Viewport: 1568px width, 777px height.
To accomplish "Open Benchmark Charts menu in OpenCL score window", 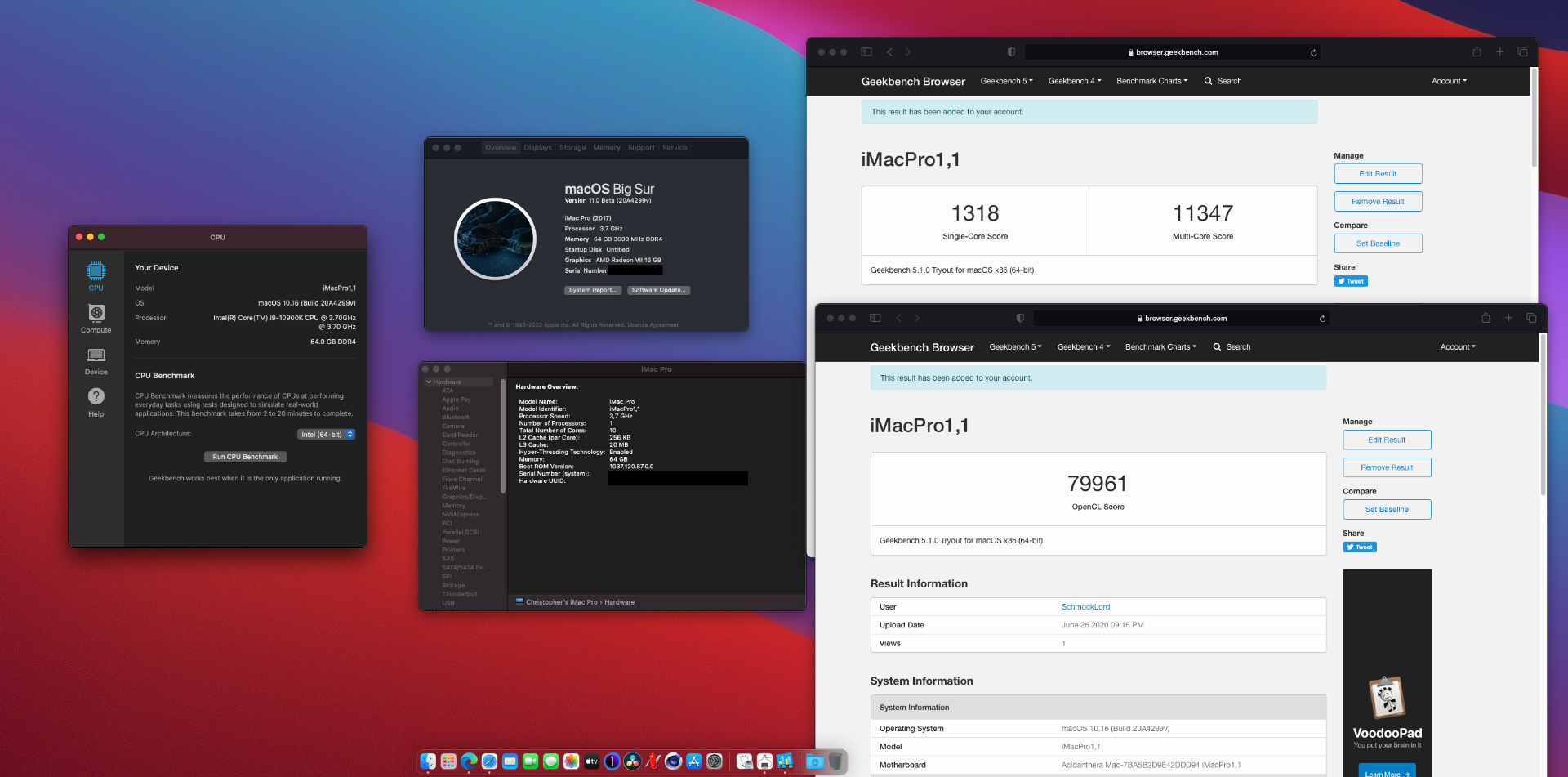I will point(1160,347).
